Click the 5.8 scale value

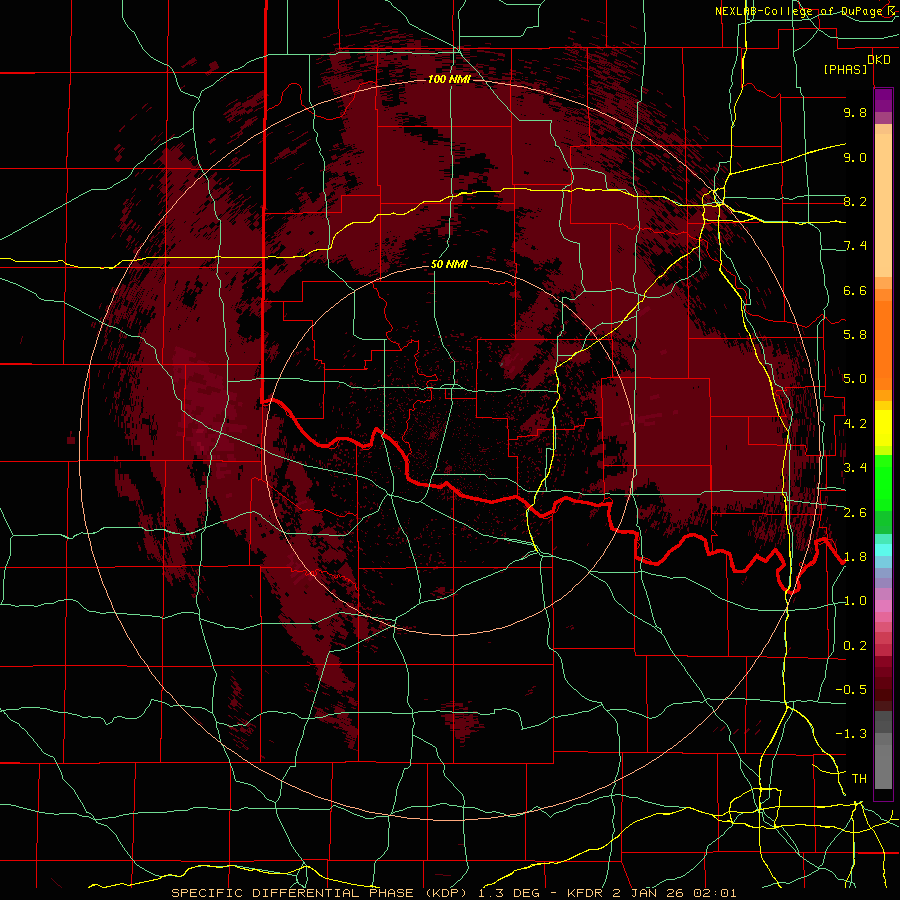tap(855, 335)
